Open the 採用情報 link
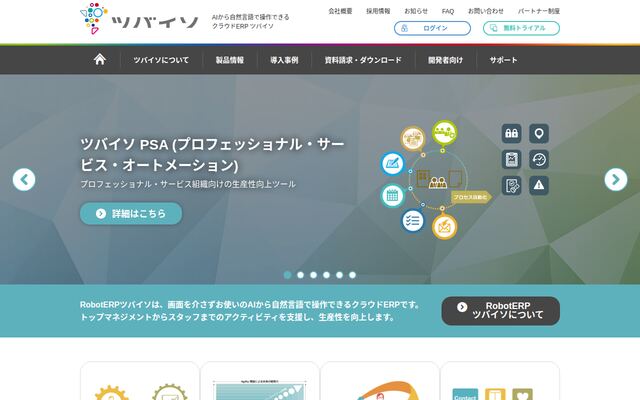The image size is (640, 400). click(378, 11)
